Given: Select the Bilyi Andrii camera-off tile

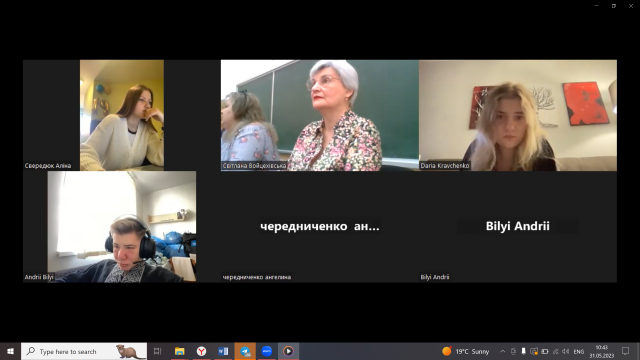Looking at the screenshot, I should pos(518,227).
